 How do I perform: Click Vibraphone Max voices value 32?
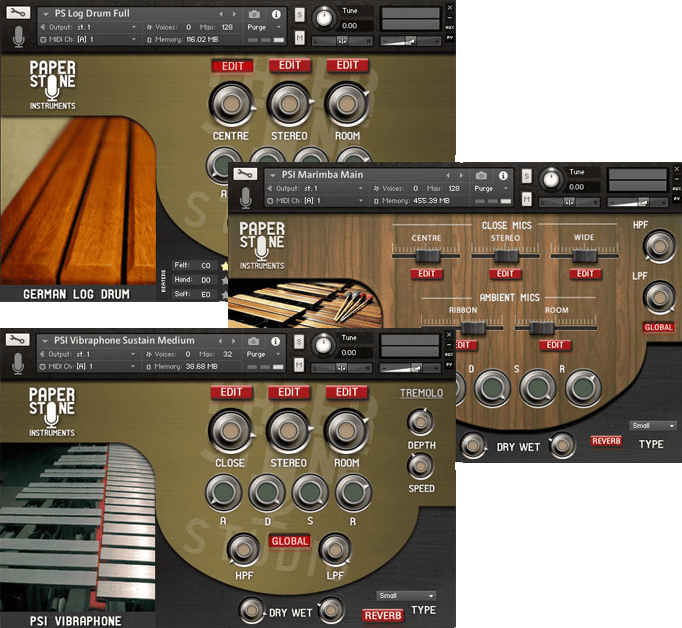[227, 354]
